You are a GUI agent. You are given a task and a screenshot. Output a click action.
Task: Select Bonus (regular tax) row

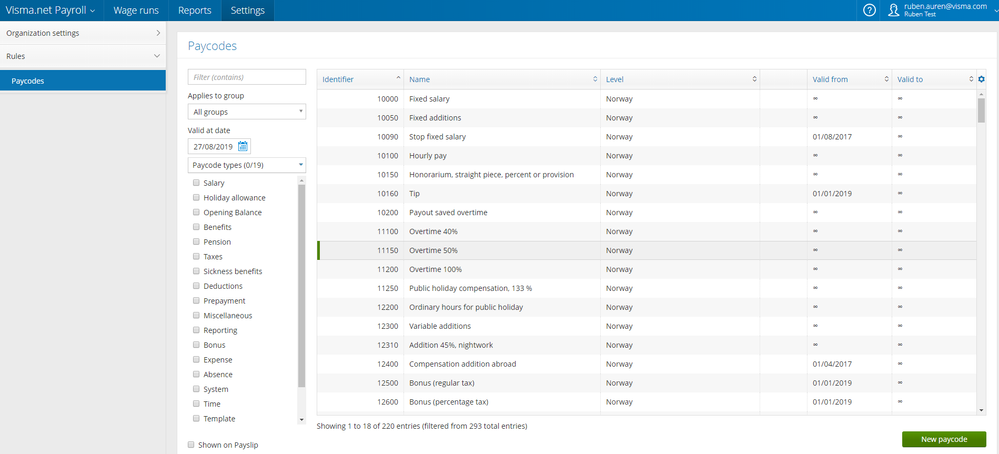pos(646,383)
